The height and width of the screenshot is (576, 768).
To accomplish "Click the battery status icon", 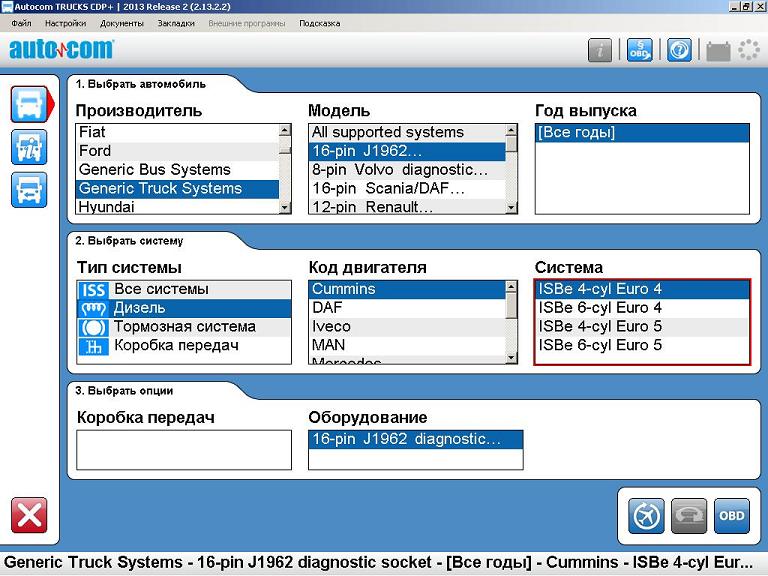I will [x=718, y=51].
